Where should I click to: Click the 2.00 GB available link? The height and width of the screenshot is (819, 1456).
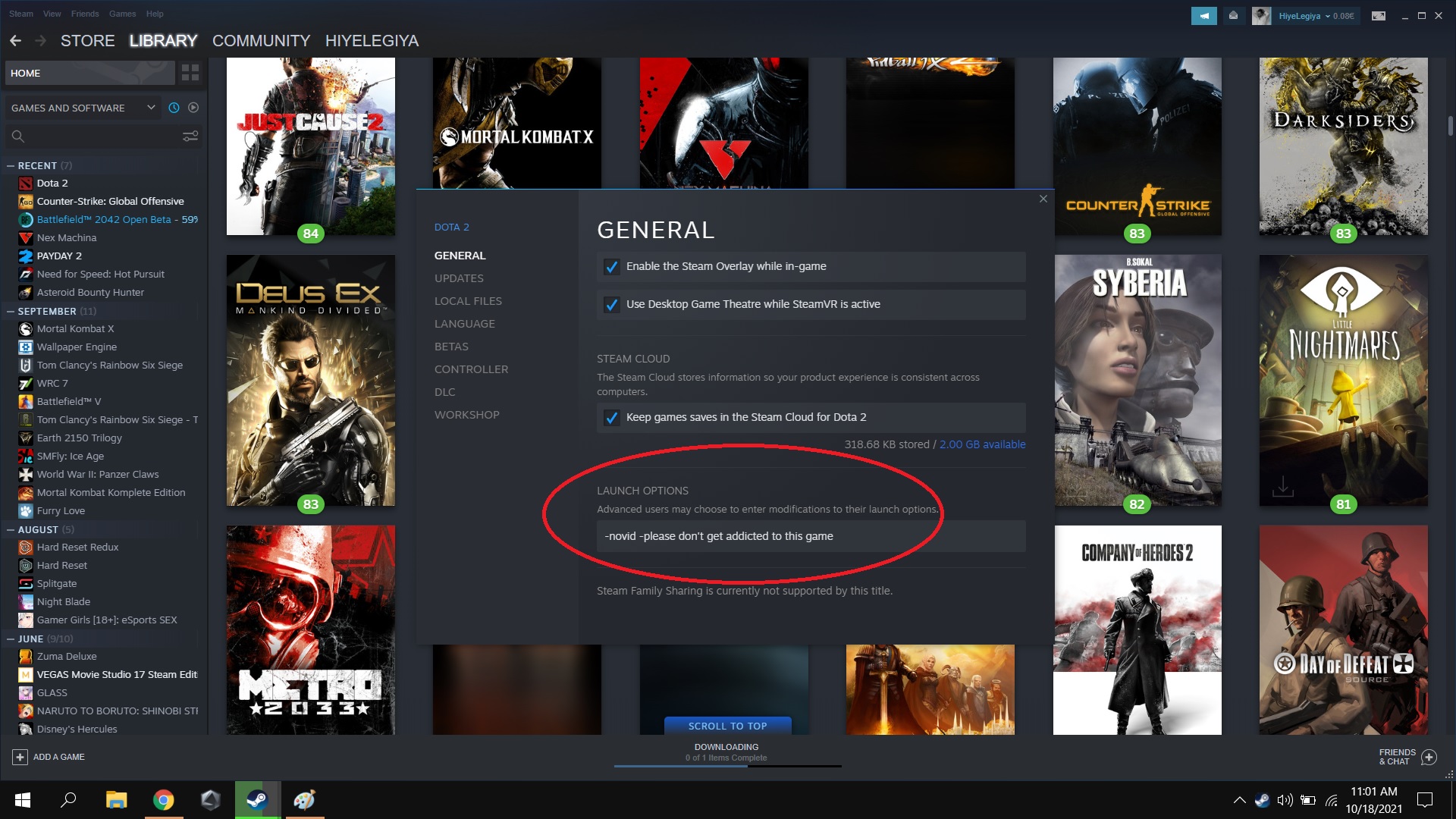coord(982,444)
